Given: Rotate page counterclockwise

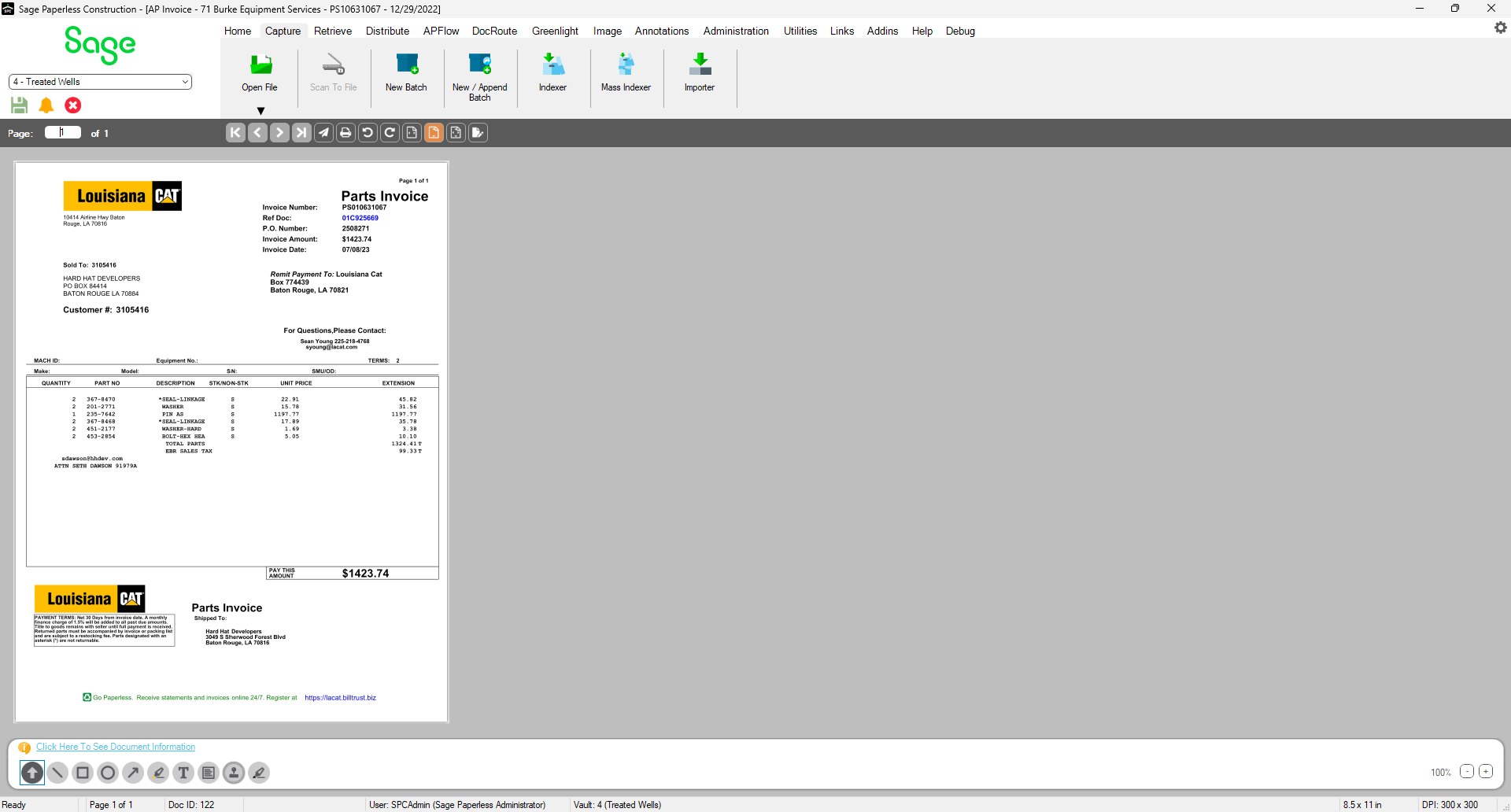Looking at the screenshot, I should [368, 132].
